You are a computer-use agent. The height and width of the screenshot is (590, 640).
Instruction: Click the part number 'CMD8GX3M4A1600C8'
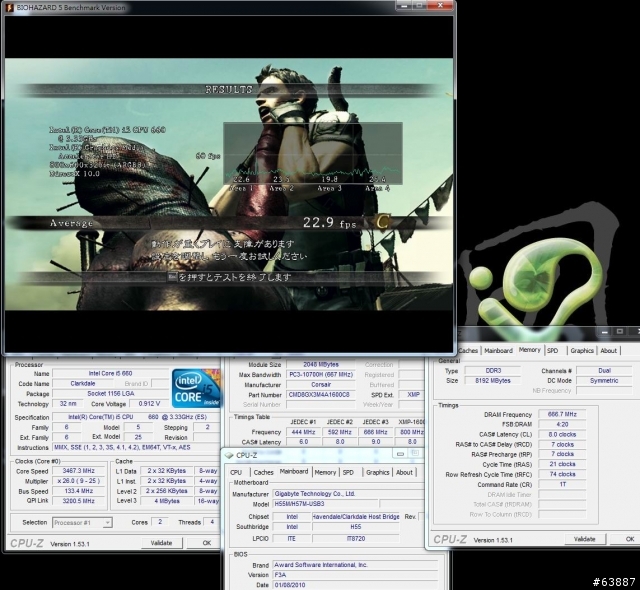321,395
